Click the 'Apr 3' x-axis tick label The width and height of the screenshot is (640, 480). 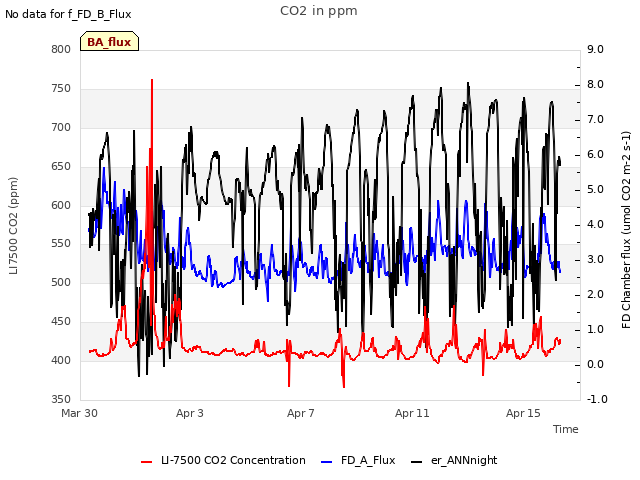(x=190, y=413)
